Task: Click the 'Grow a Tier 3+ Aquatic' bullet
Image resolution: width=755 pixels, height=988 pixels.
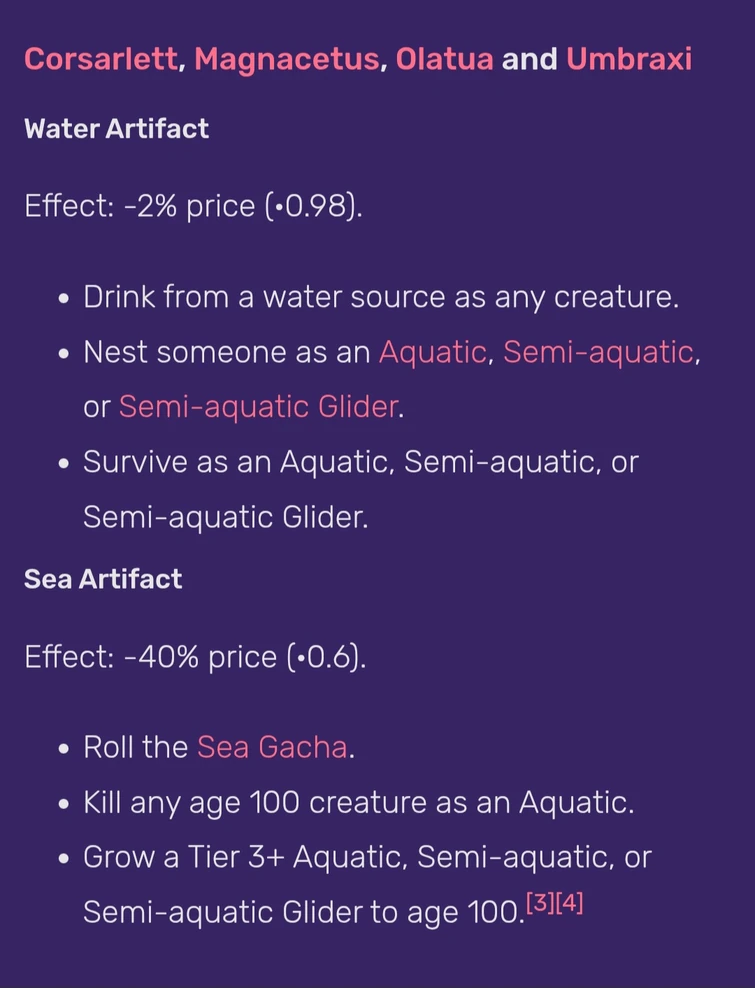Action: coord(366,857)
